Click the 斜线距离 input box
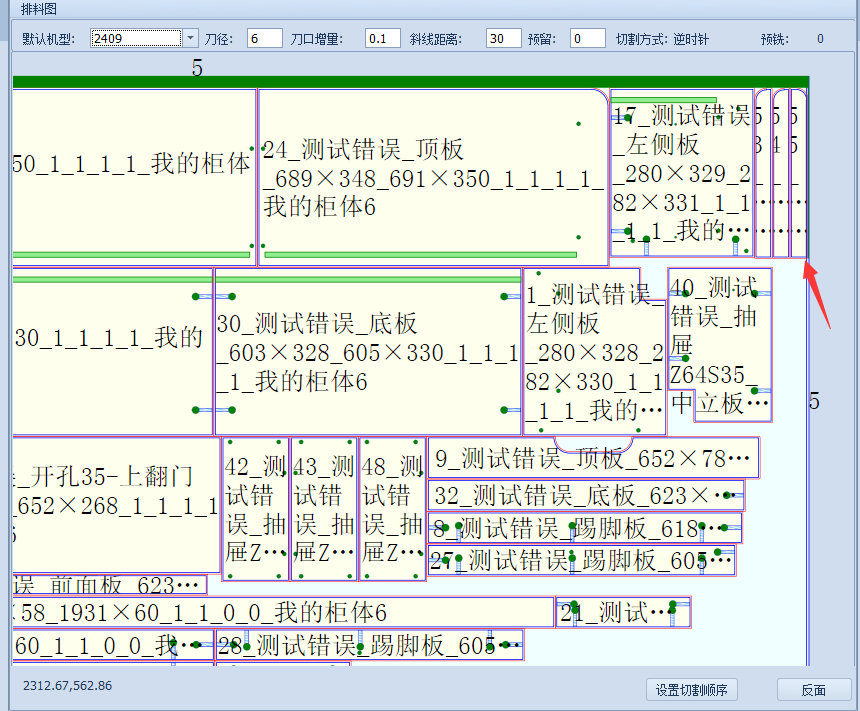The height and width of the screenshot is (711, 860). click(503, 39)
